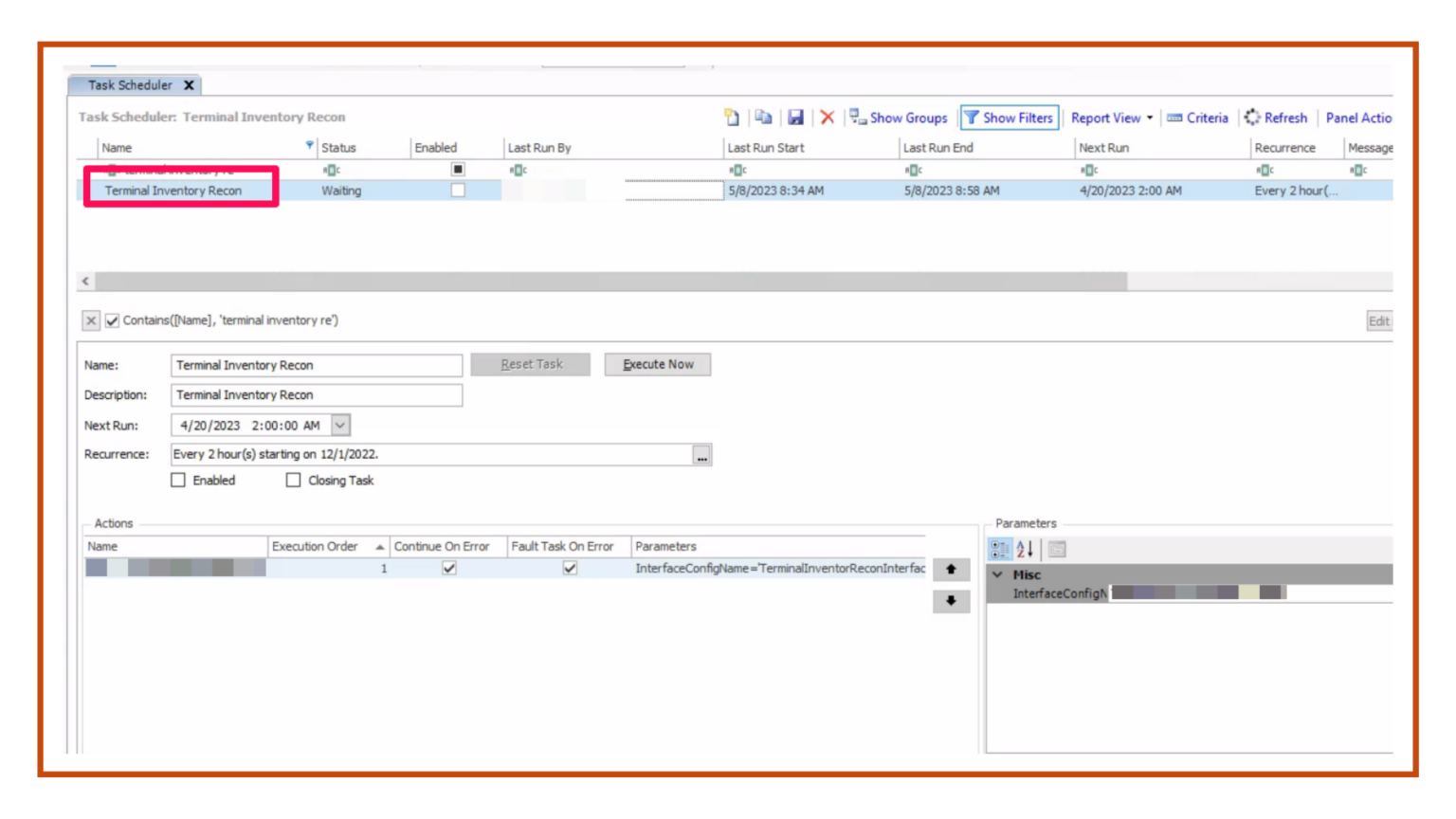Move action up with arrow button
This screenshot has height=819, width=1456.
pos(951,570)
